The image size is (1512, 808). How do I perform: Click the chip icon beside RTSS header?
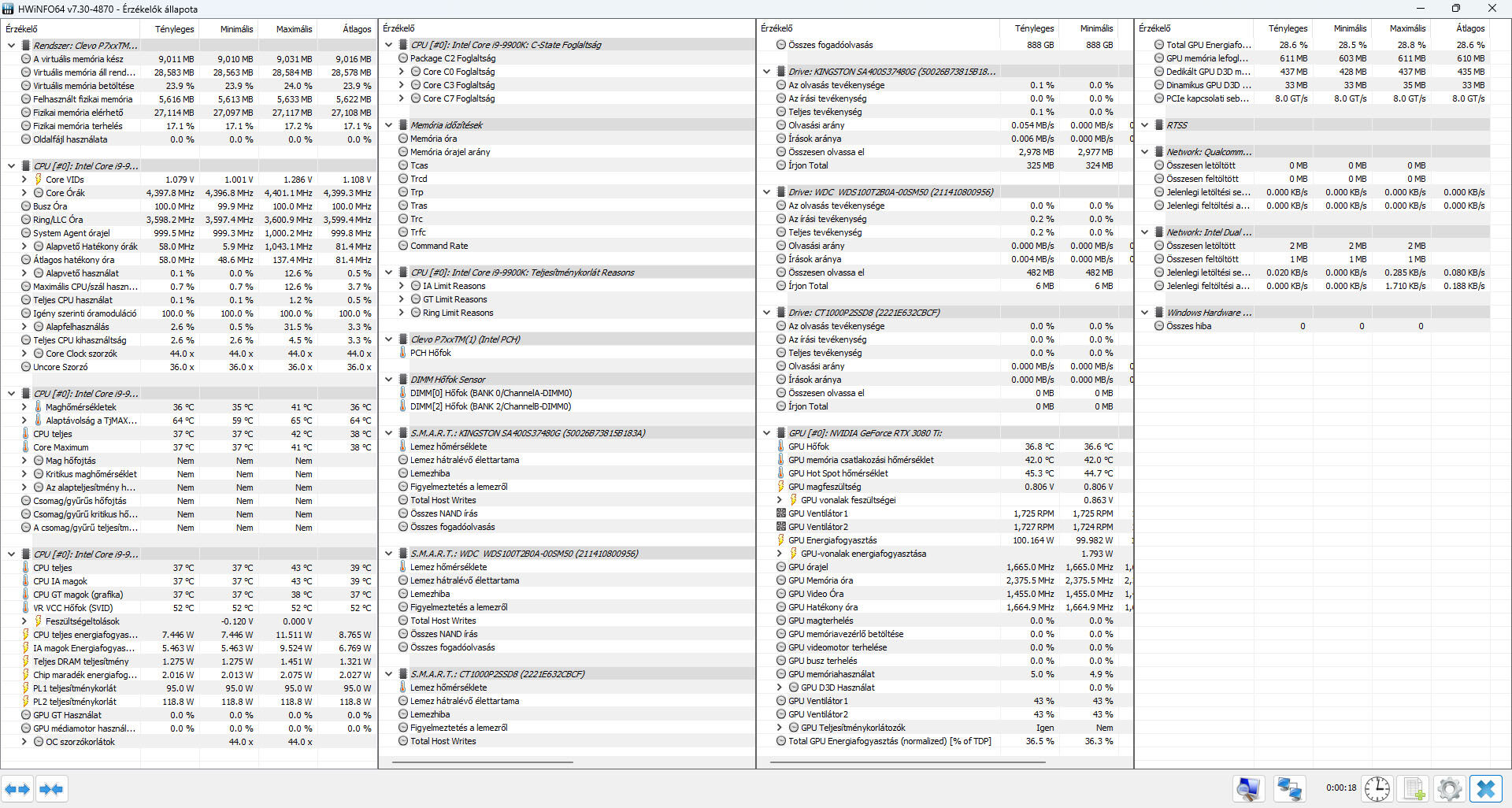pyautogui.click(x=1159, y=125)
